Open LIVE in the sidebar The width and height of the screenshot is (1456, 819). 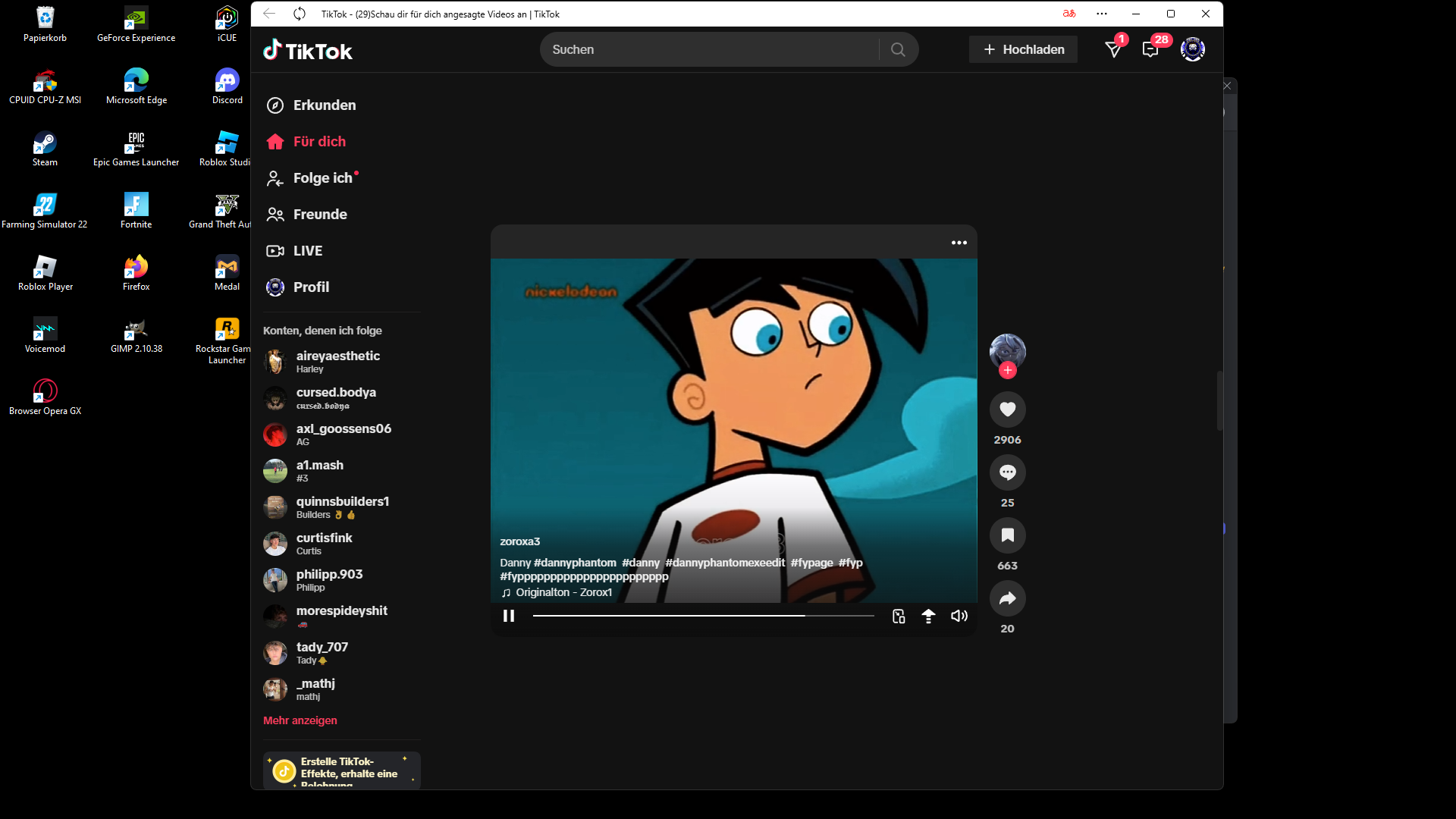pos(294,251)
